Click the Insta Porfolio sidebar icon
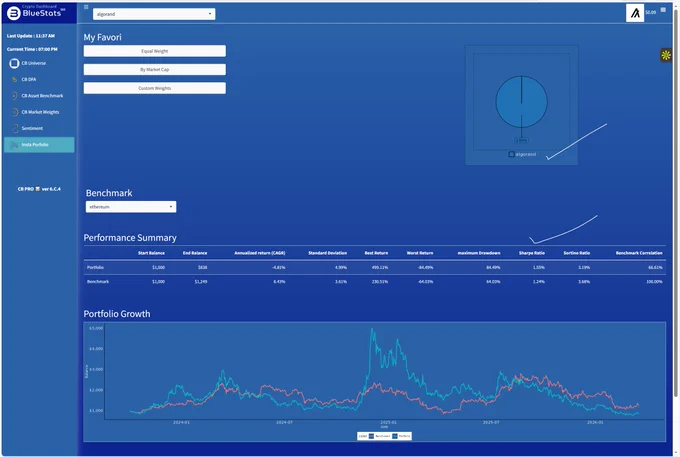Image resolution: width=680 pixels, height=457 pixels. pos(14,145)
